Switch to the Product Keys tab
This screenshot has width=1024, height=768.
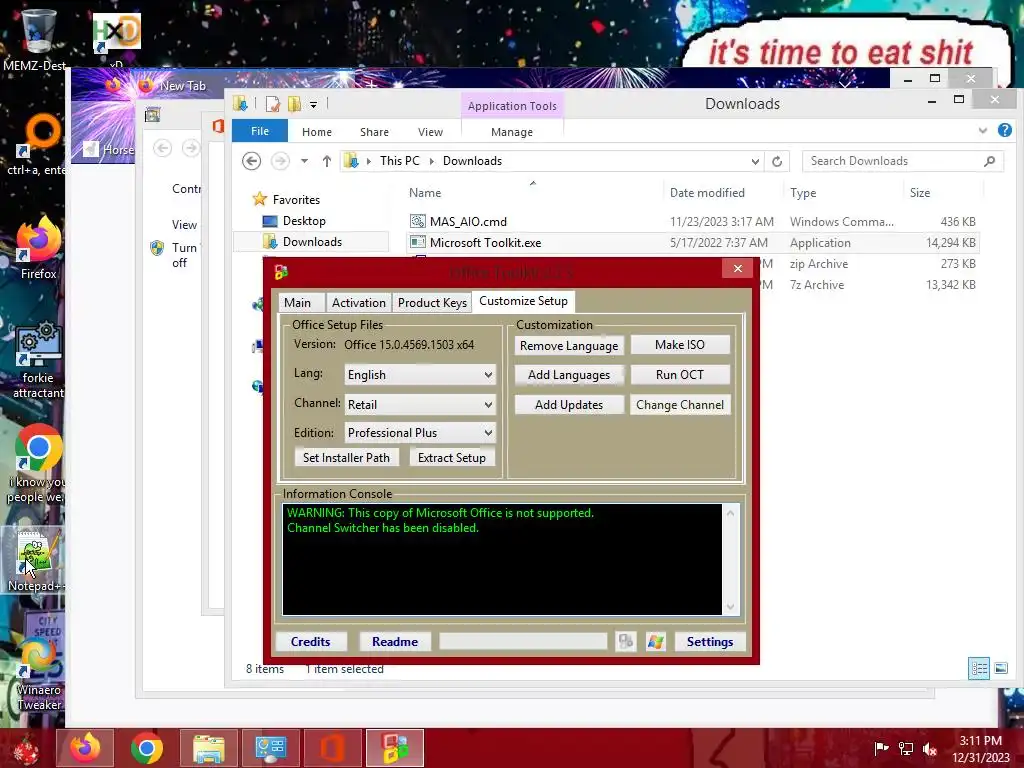432,302
